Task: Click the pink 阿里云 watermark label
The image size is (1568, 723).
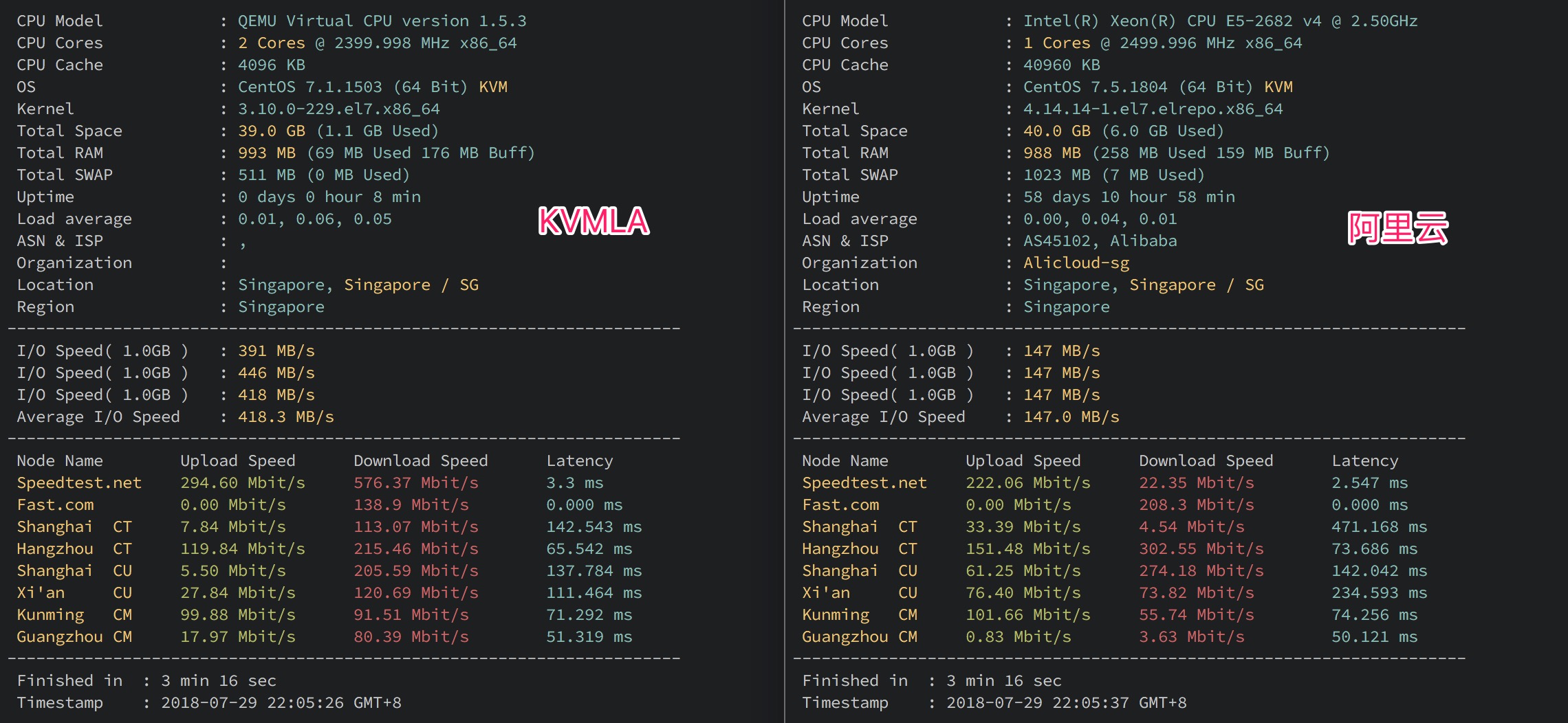Action: tap(1397, 228)
